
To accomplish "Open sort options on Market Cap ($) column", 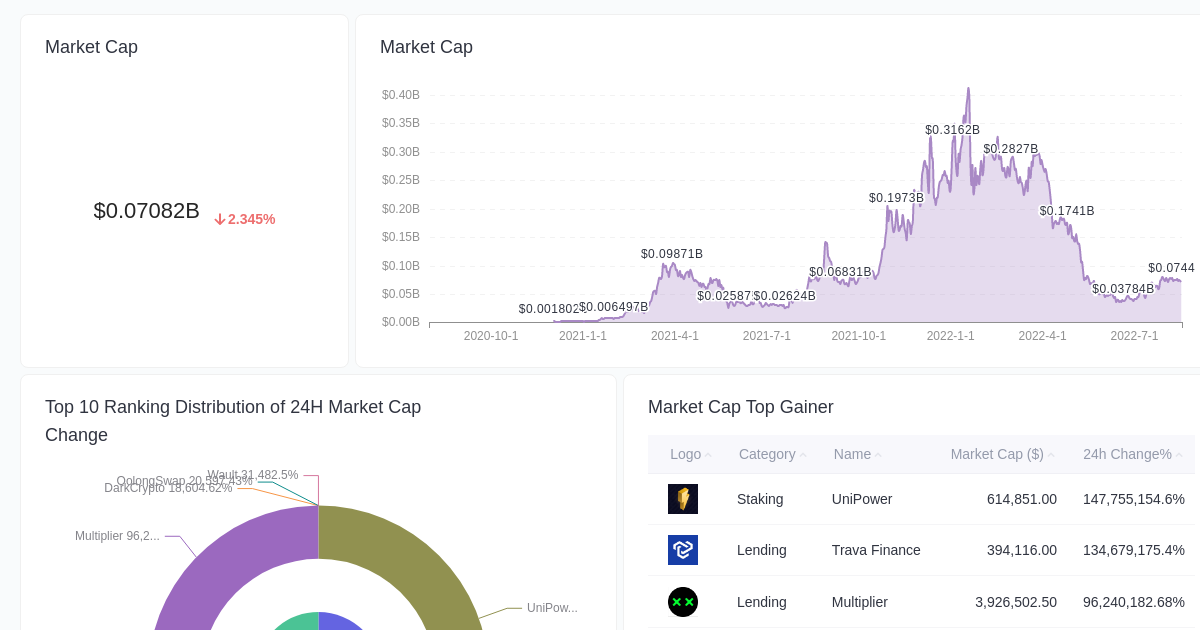I will coord(1049,455).
